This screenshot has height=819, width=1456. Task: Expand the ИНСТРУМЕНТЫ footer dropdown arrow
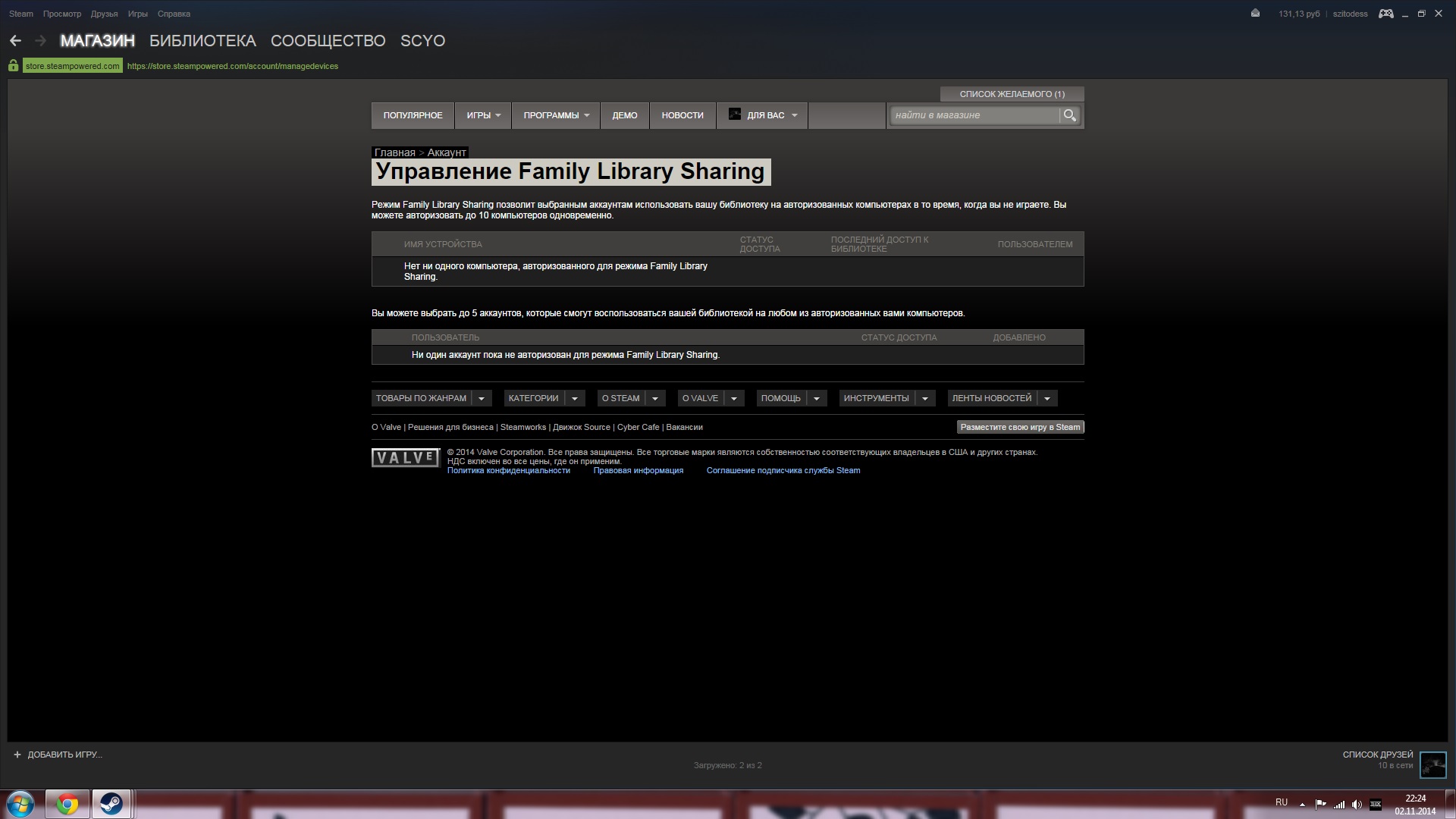924,398
